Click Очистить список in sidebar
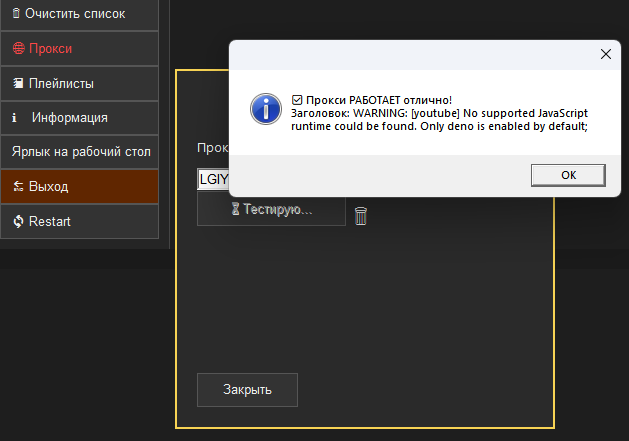This screenshot has width=629, height=441. point(79,14)
